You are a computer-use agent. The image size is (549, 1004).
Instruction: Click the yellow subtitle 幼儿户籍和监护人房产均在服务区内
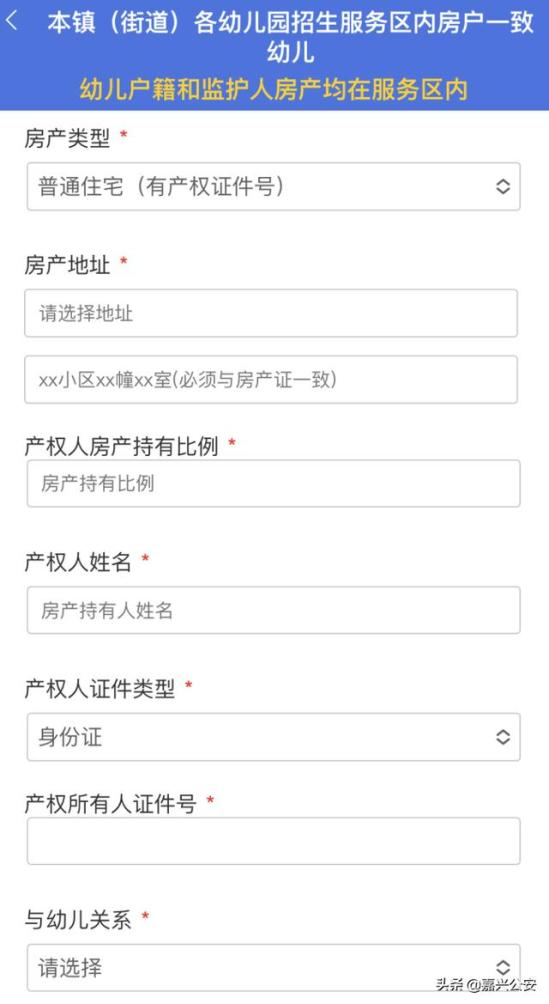(274, 90)
